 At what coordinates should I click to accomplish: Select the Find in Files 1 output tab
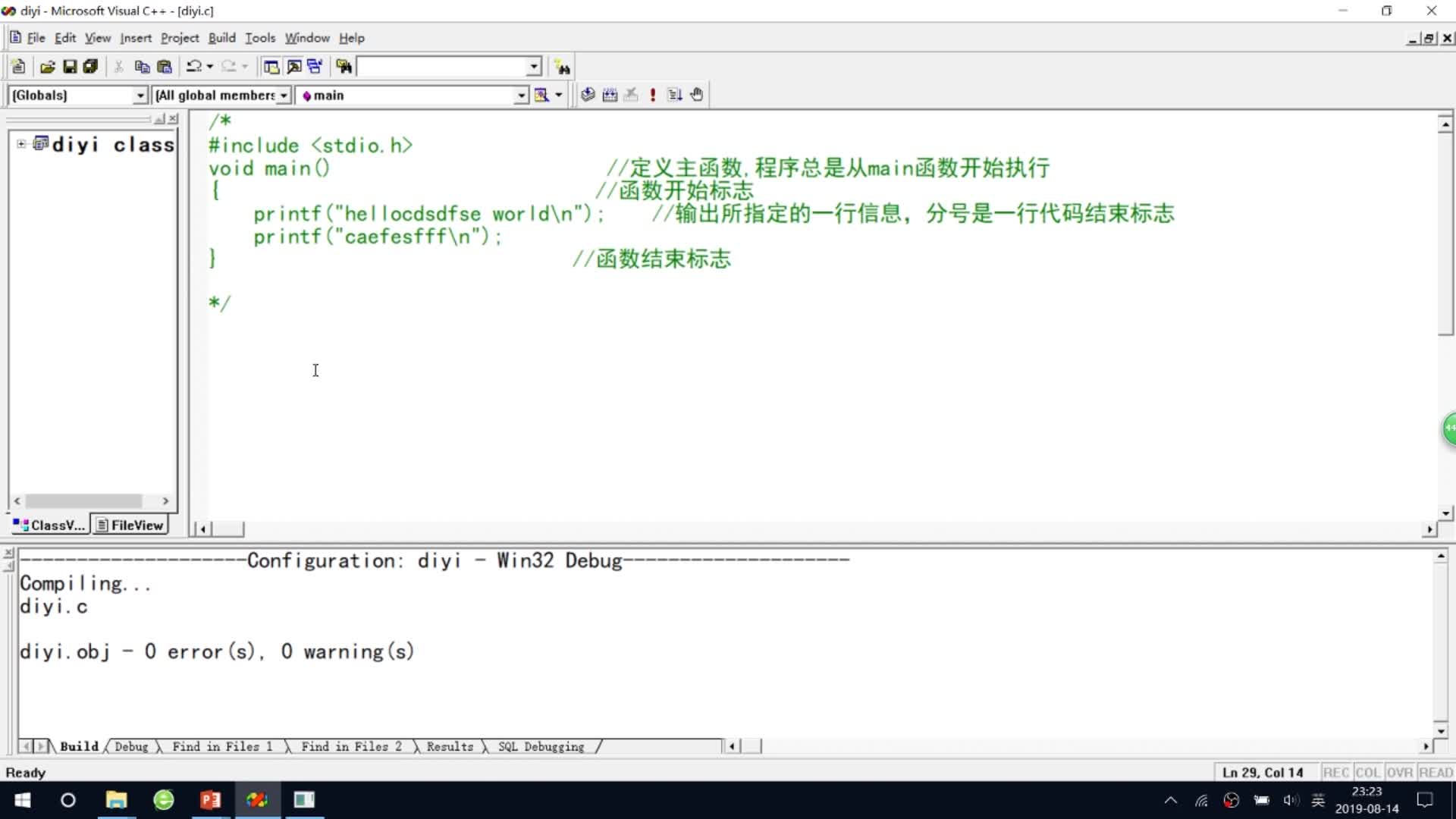pyautogui.click(x=221, y=746)
